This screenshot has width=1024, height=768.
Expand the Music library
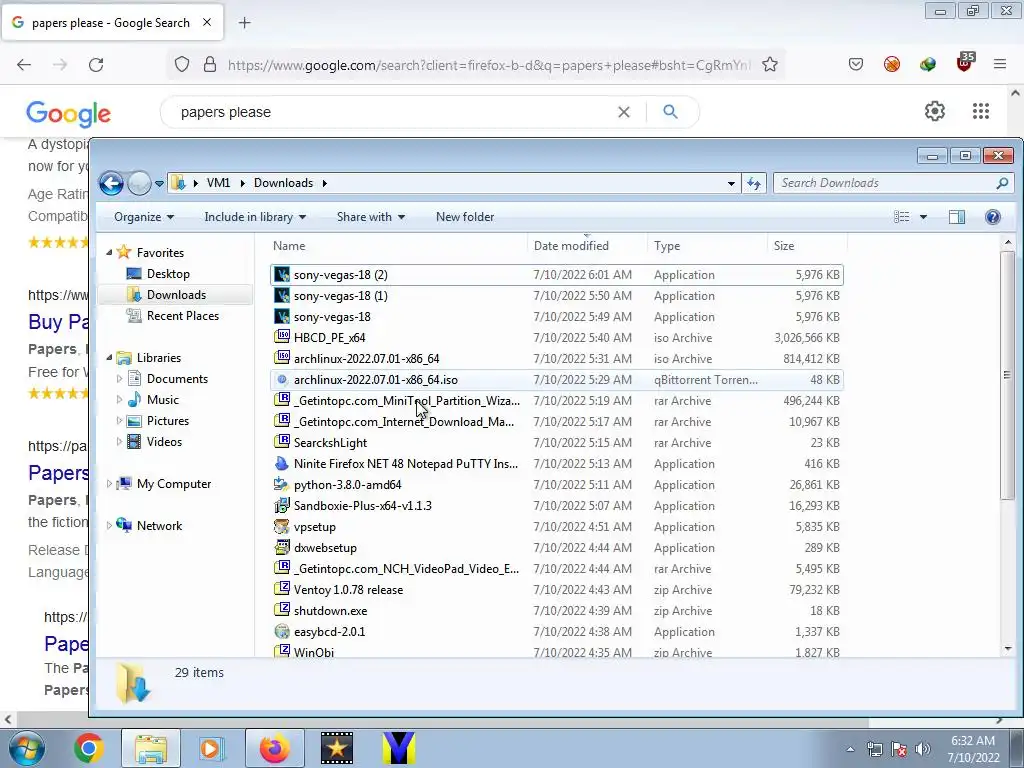pos(119,400)
